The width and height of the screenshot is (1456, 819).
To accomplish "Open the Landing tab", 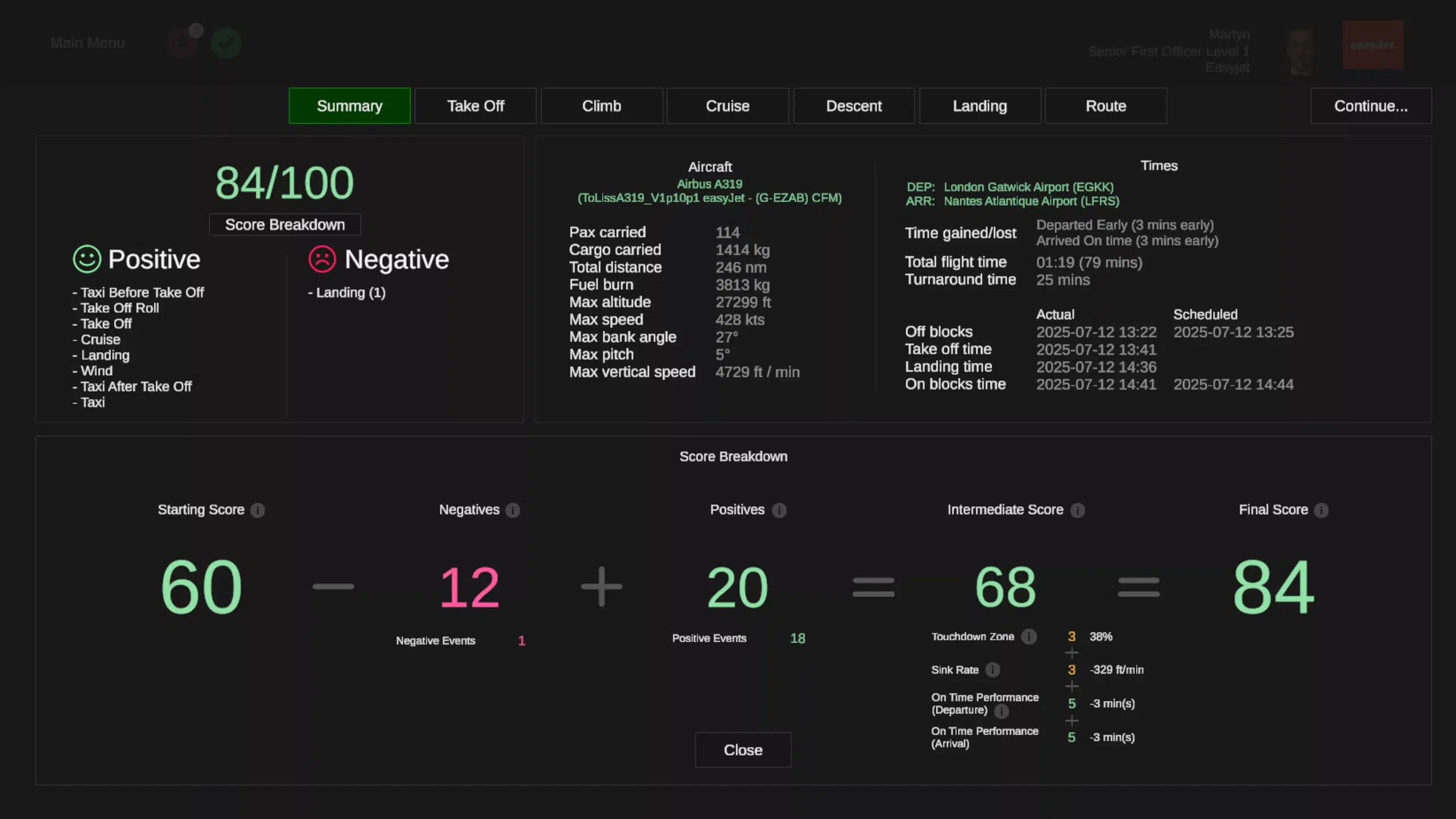I will click(x=979, y=106).
